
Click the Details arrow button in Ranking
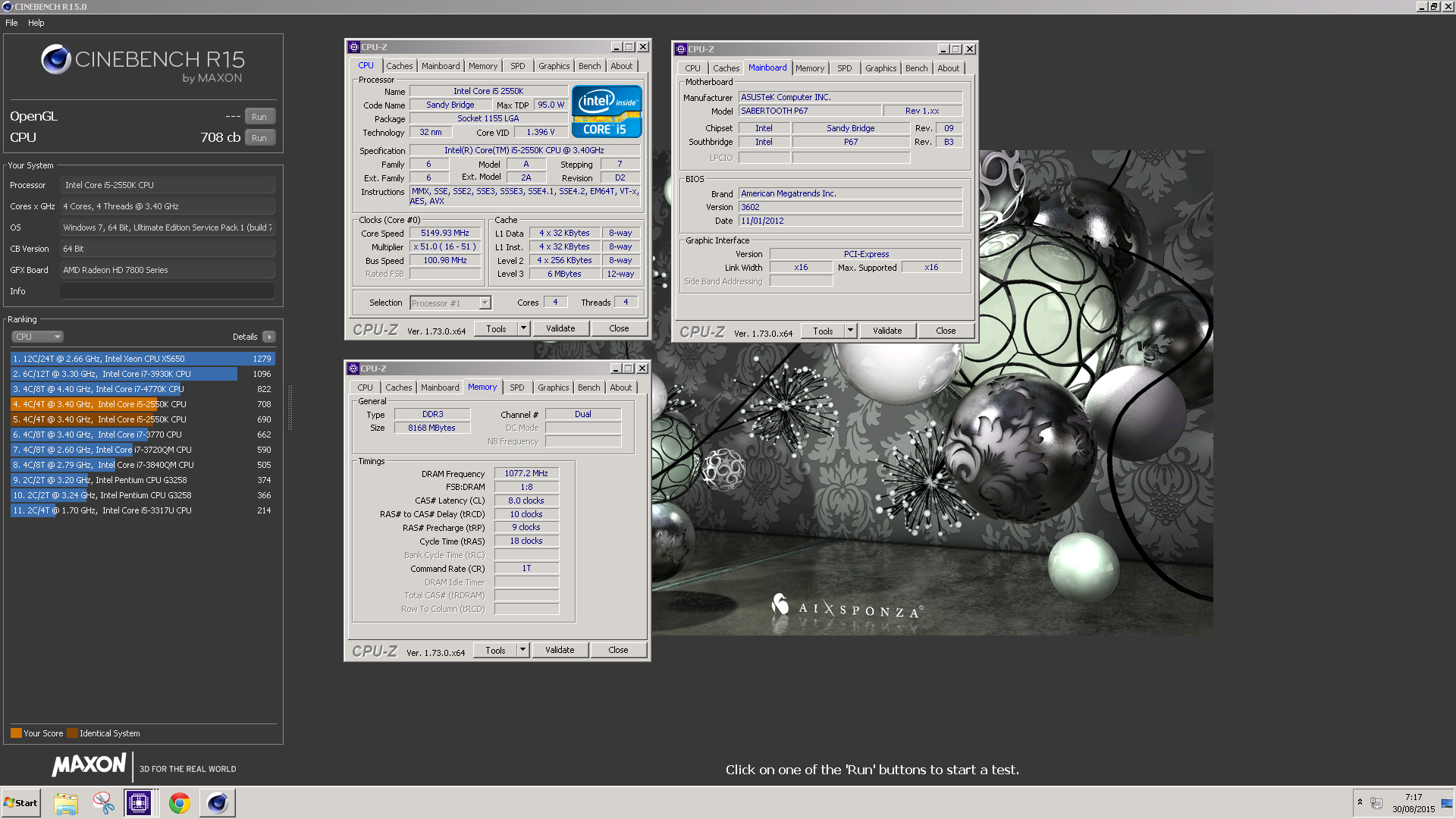(x=269, y=337)
